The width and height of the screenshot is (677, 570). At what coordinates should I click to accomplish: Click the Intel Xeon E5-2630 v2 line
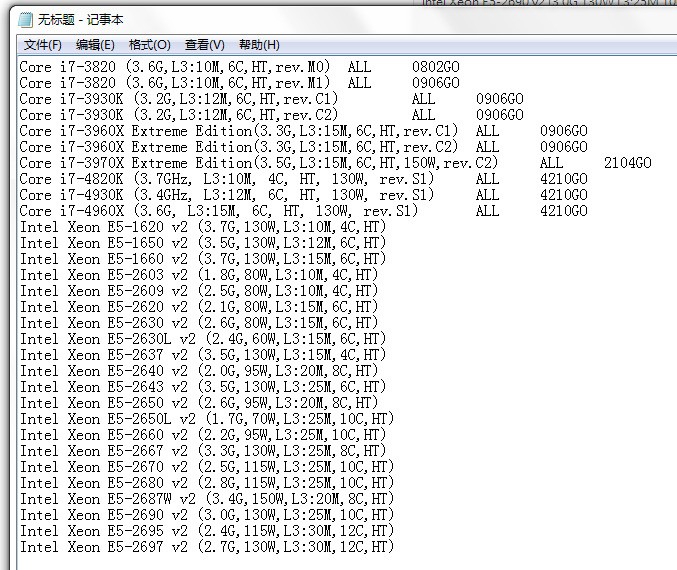click(199, 323)
